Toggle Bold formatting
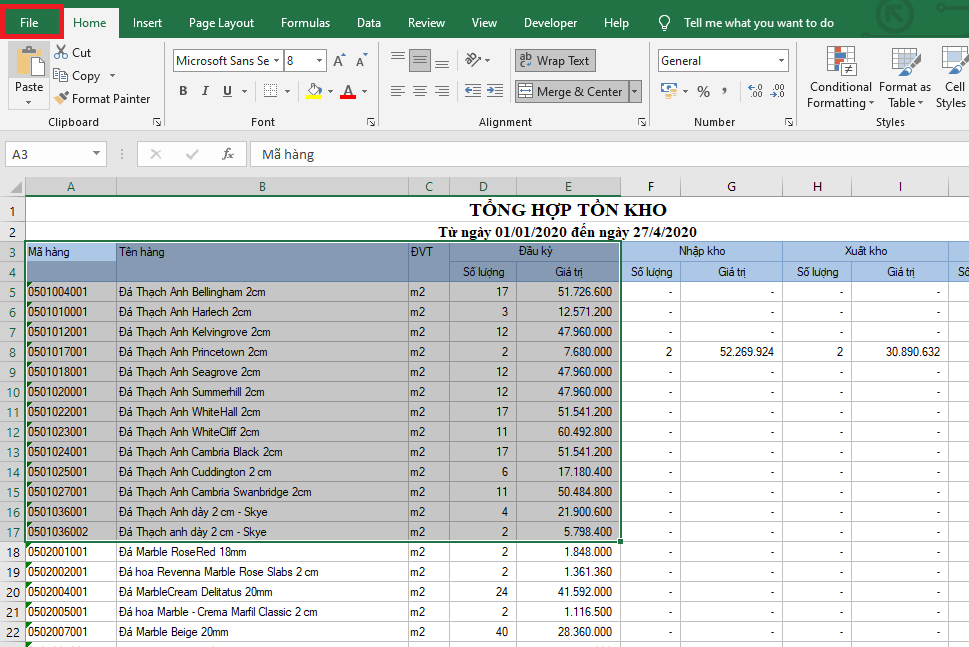 (183, 91)
